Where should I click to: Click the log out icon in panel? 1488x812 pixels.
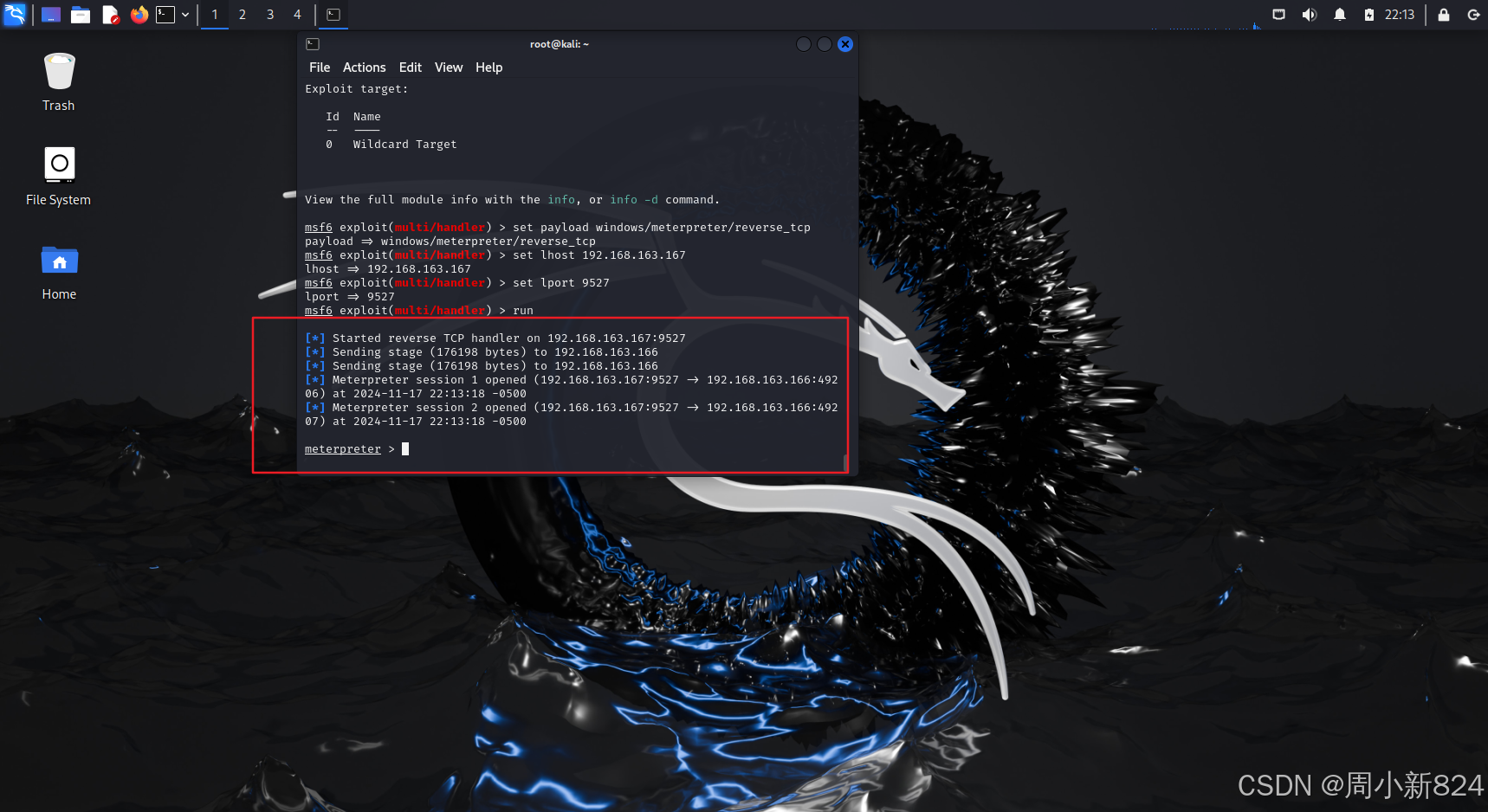click(x=1473, y=15)
